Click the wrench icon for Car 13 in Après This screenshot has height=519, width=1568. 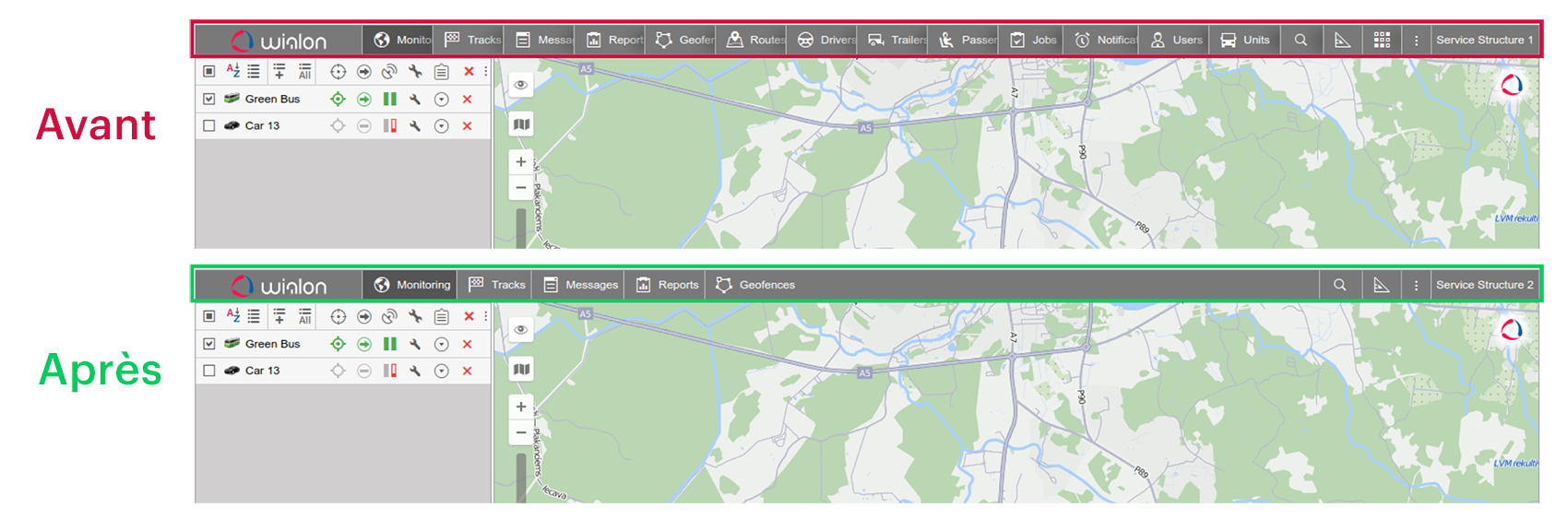(415, 371)
